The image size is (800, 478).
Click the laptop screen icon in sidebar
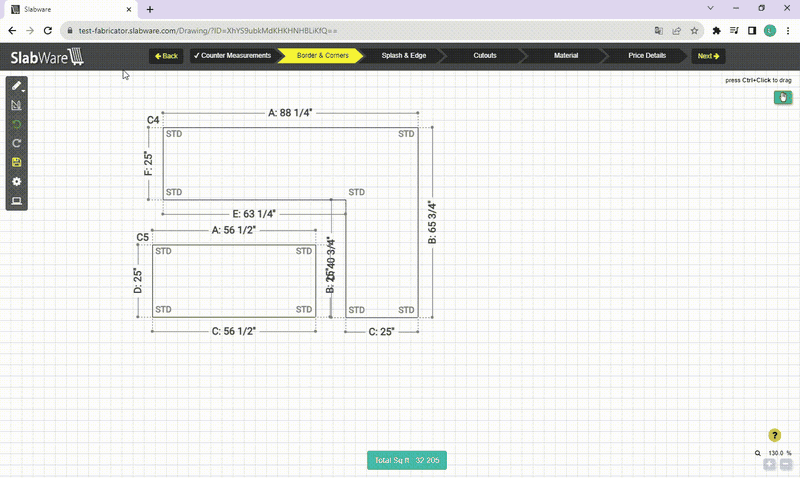click(x=16, y=201)
